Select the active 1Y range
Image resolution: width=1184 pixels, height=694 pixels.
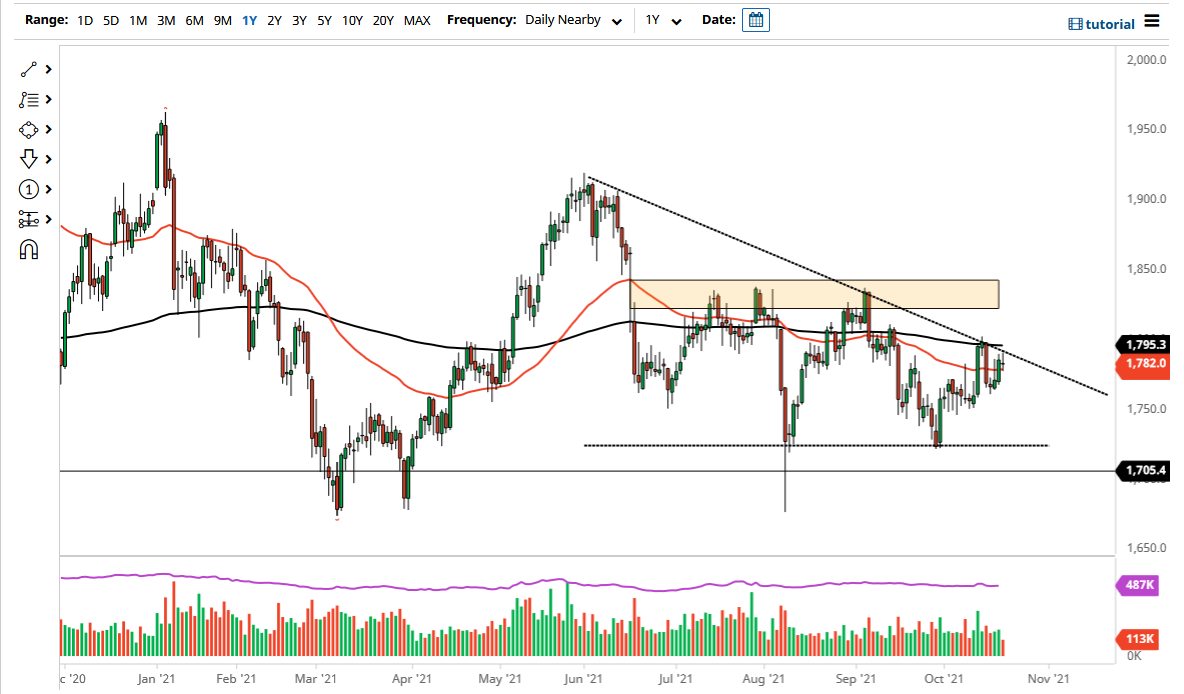(249, 20)
